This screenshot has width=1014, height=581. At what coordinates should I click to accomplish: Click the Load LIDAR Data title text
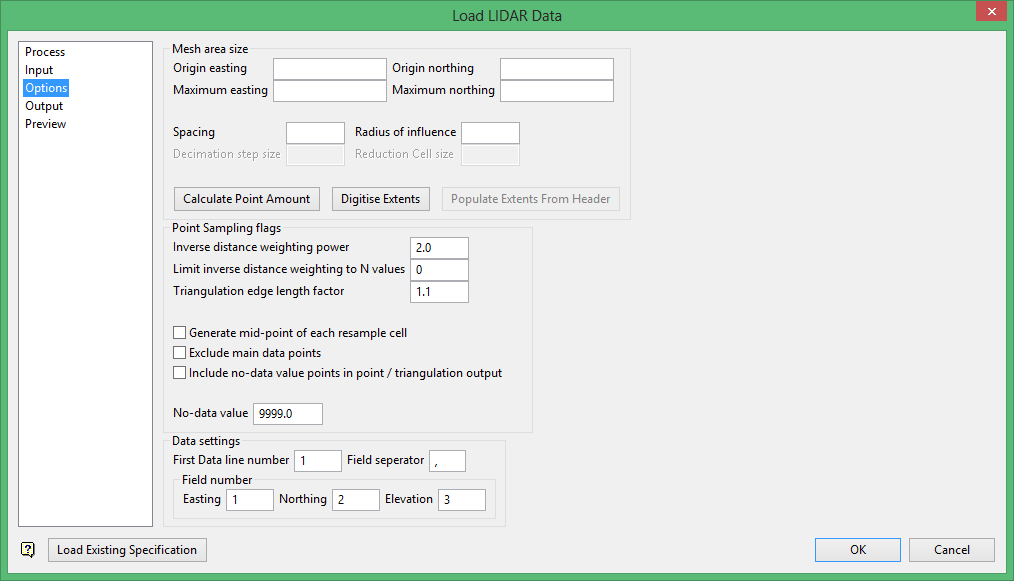(507, 16)
